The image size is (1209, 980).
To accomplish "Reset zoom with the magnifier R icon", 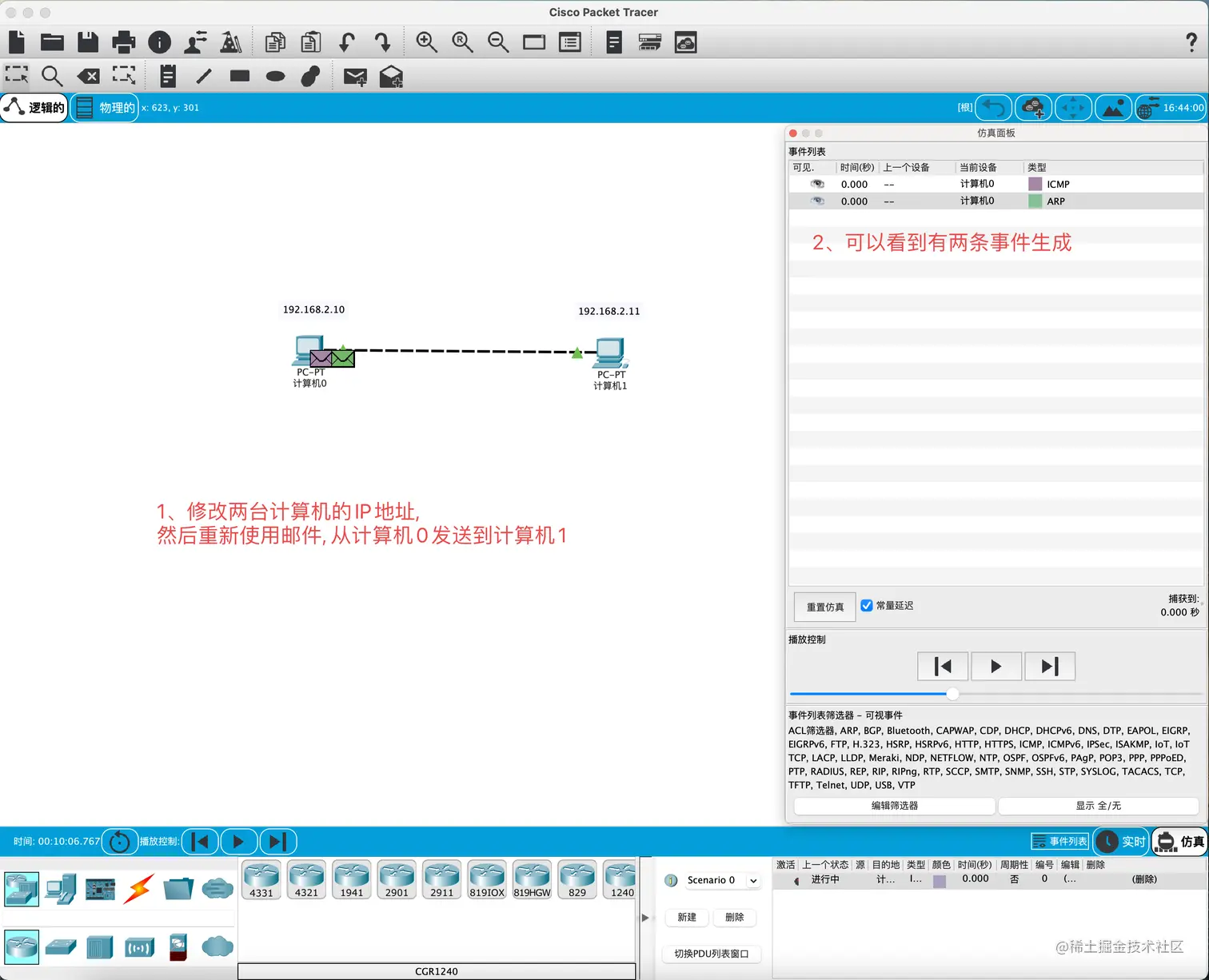I will pyautogui.click(x=462, y=42).
